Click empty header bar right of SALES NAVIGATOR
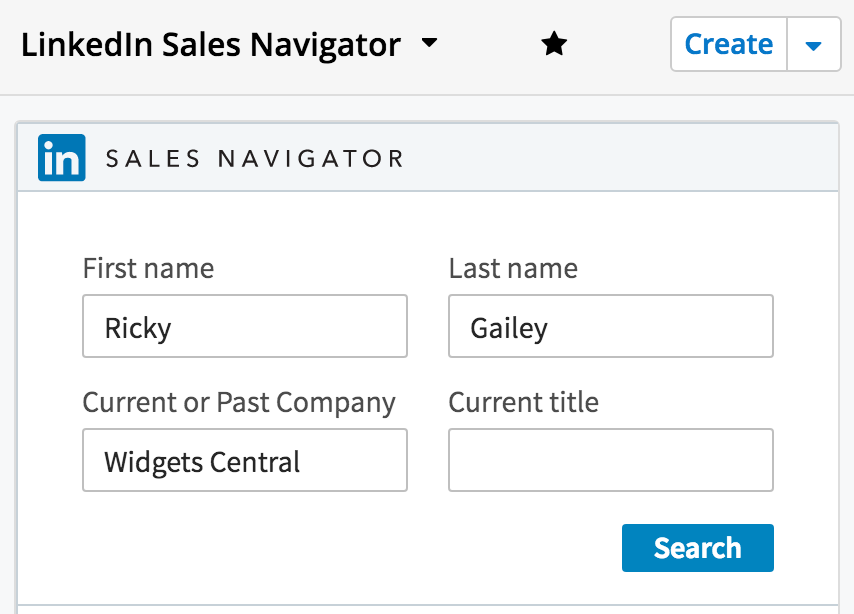The height and width of the screenshot is (614, 854). (620, 158)
